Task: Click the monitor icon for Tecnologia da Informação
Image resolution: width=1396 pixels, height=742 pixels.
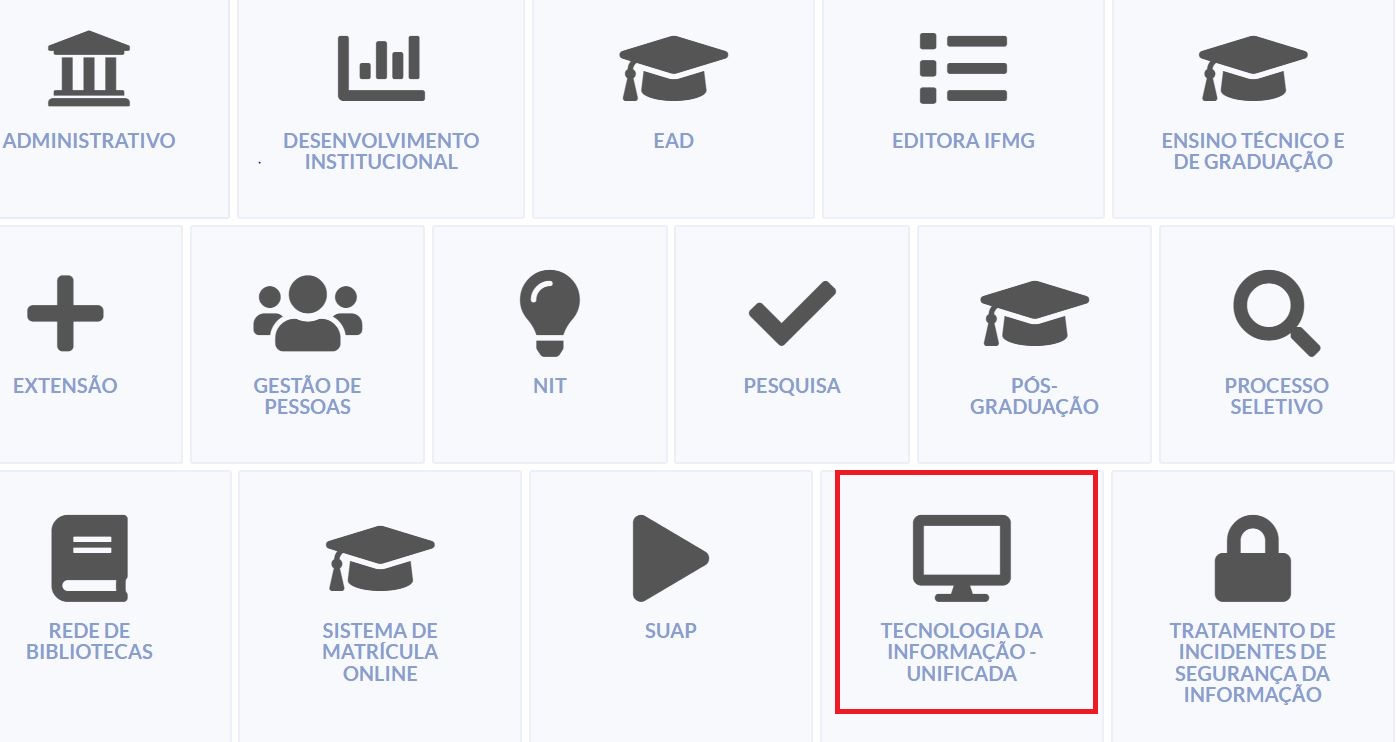Action: (962, 558)
